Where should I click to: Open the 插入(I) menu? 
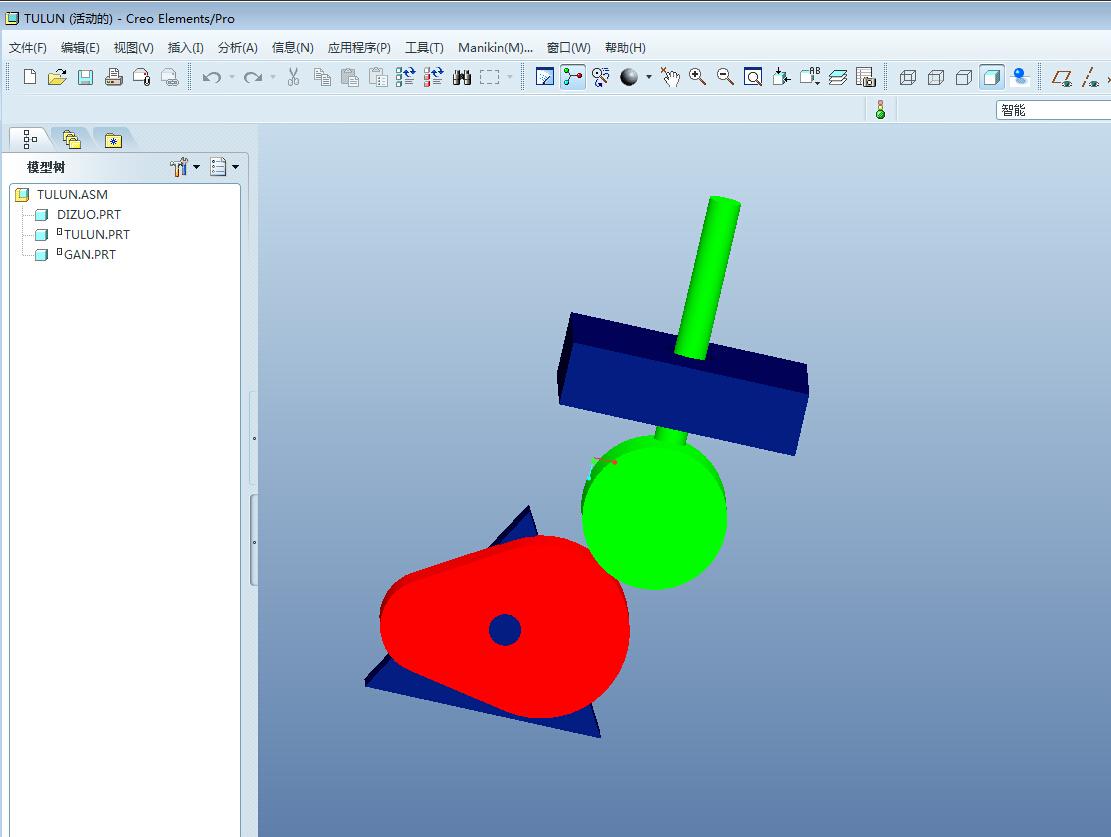(186, 47)
